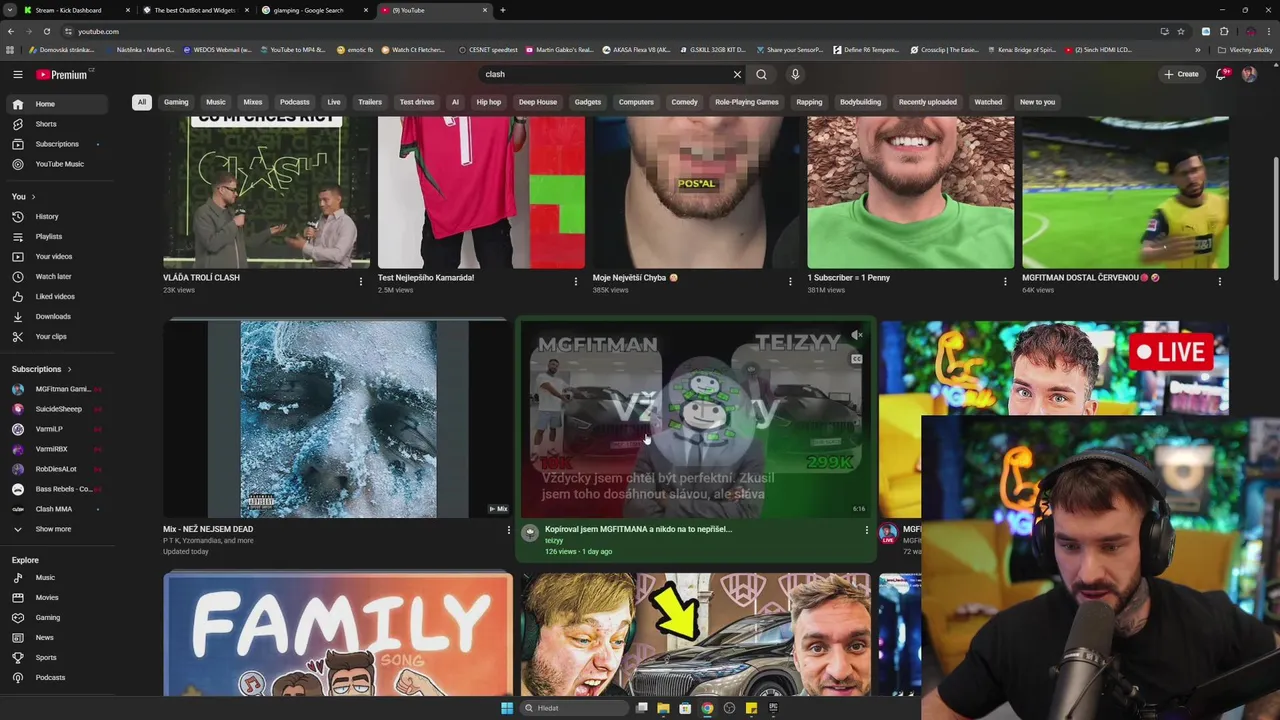Image resolution: width=1280 pixels, height=720 pixels.
Task: Select the 'Gaming' filter chip
Action: tap(176, 102)
